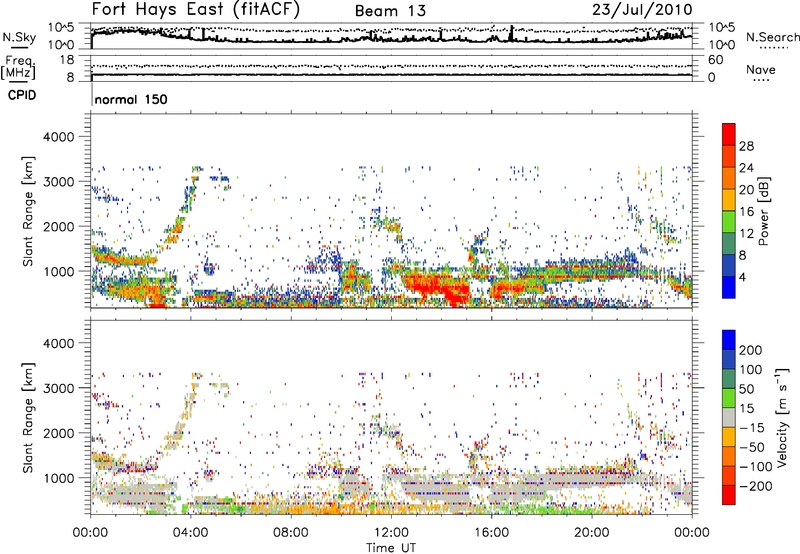
Task: Click the date '23/Jul/2010'
Action: 642,10
